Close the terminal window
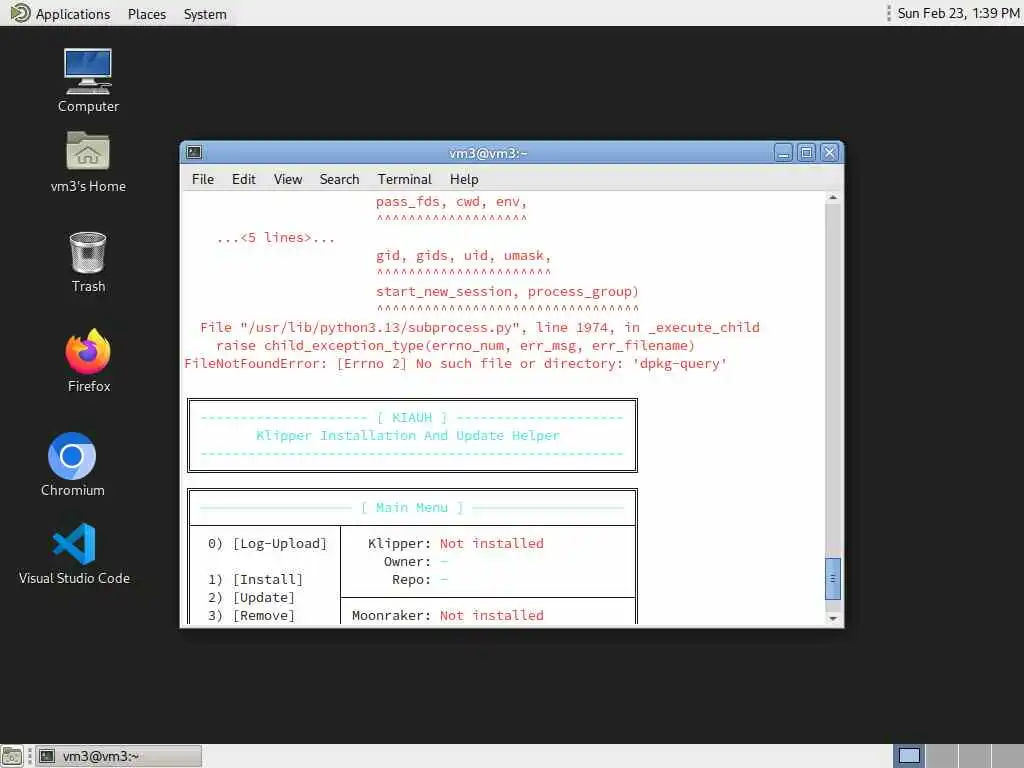Screen dimensions: 1024x768 point(829,153)
